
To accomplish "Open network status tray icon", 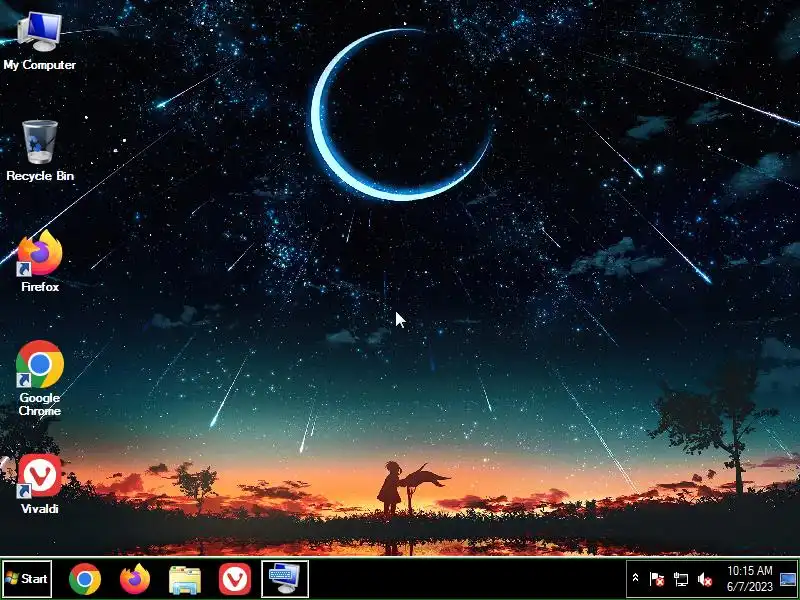I will click(x=681, y=579).
